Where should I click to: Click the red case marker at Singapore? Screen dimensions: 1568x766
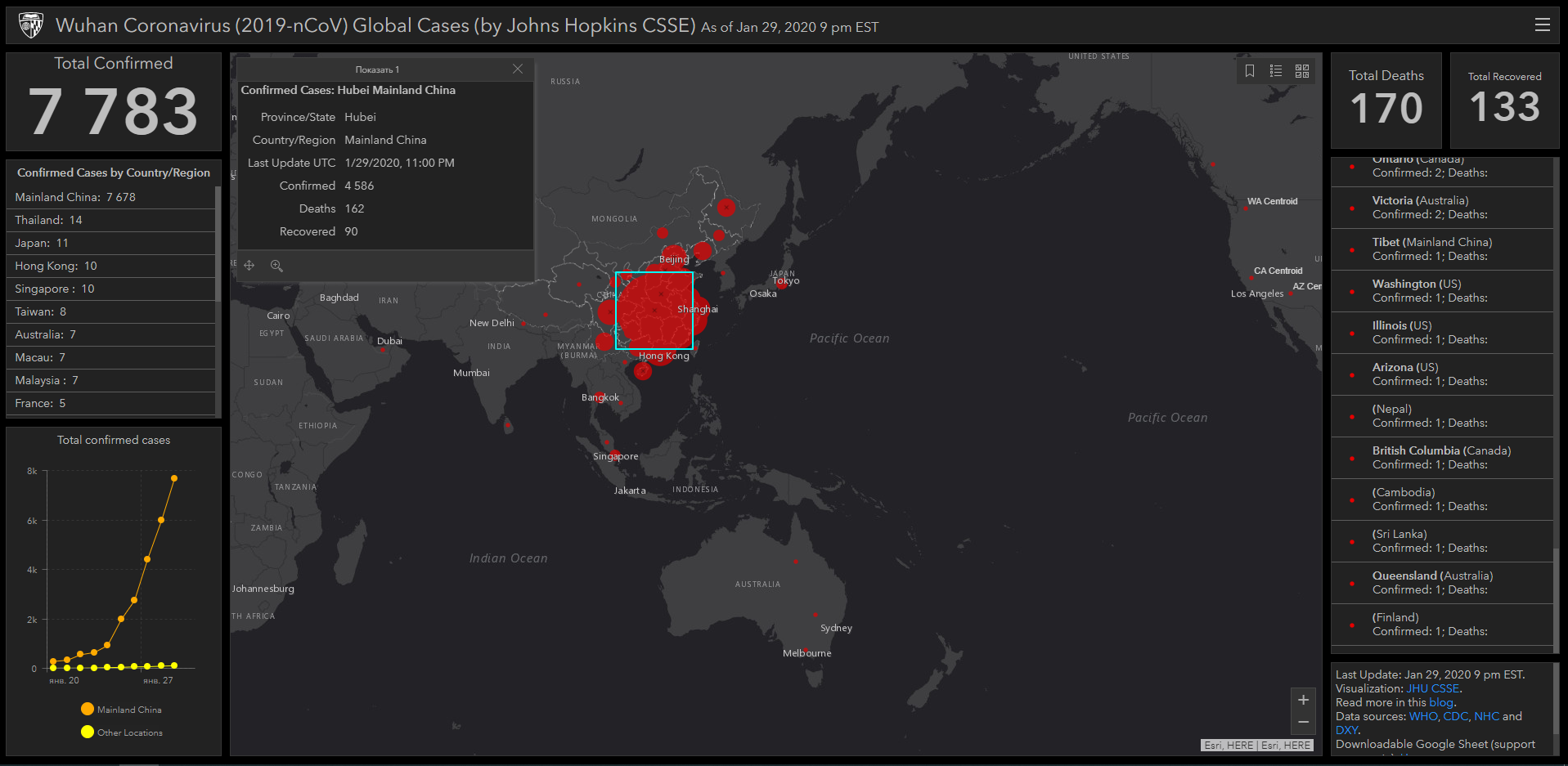614,454
